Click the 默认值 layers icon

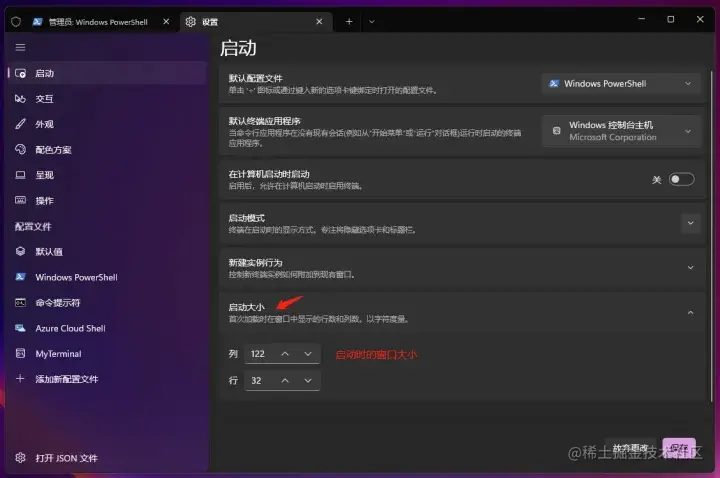(x=20, y=251)
